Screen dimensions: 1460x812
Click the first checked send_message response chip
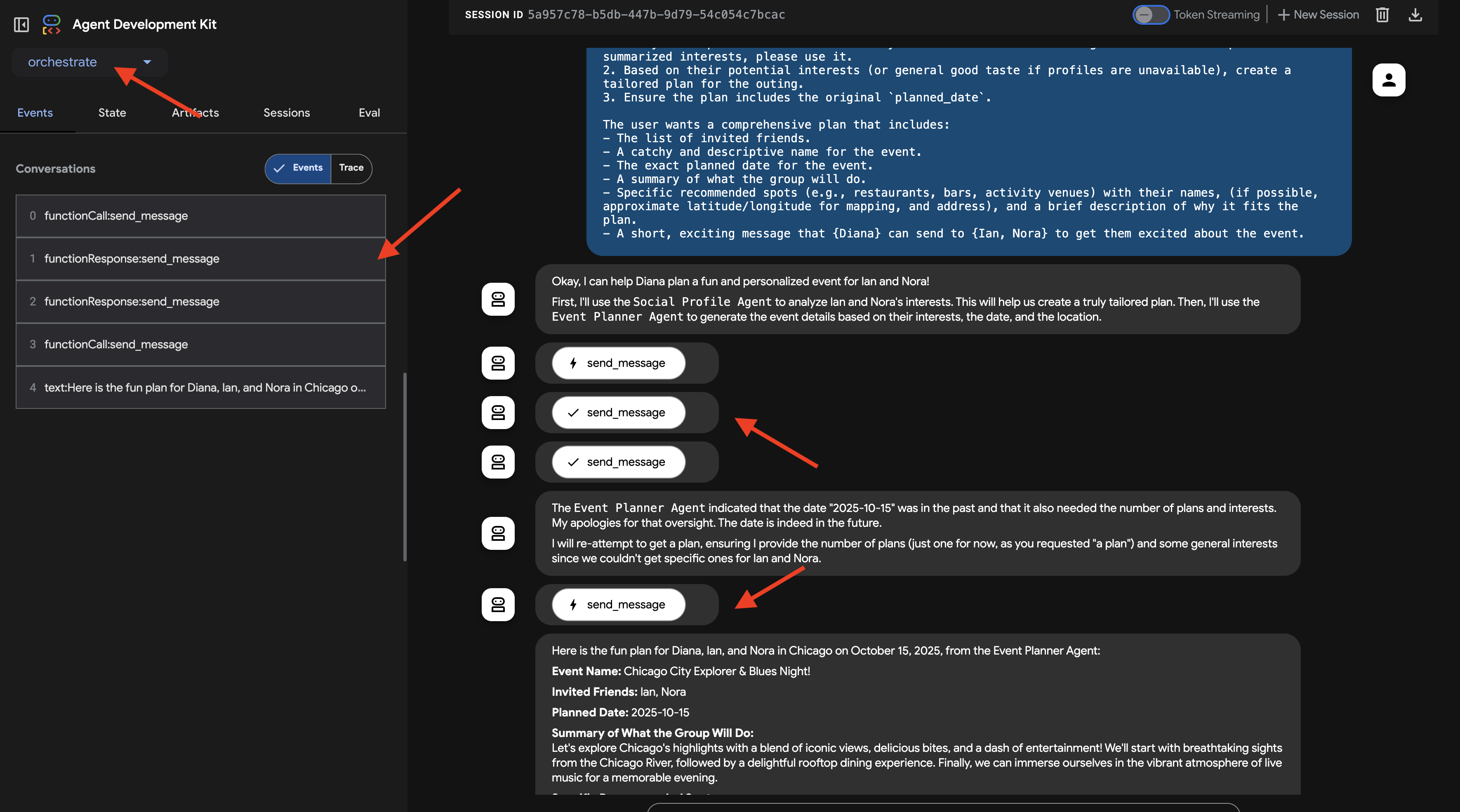click(x=618, y=412)
